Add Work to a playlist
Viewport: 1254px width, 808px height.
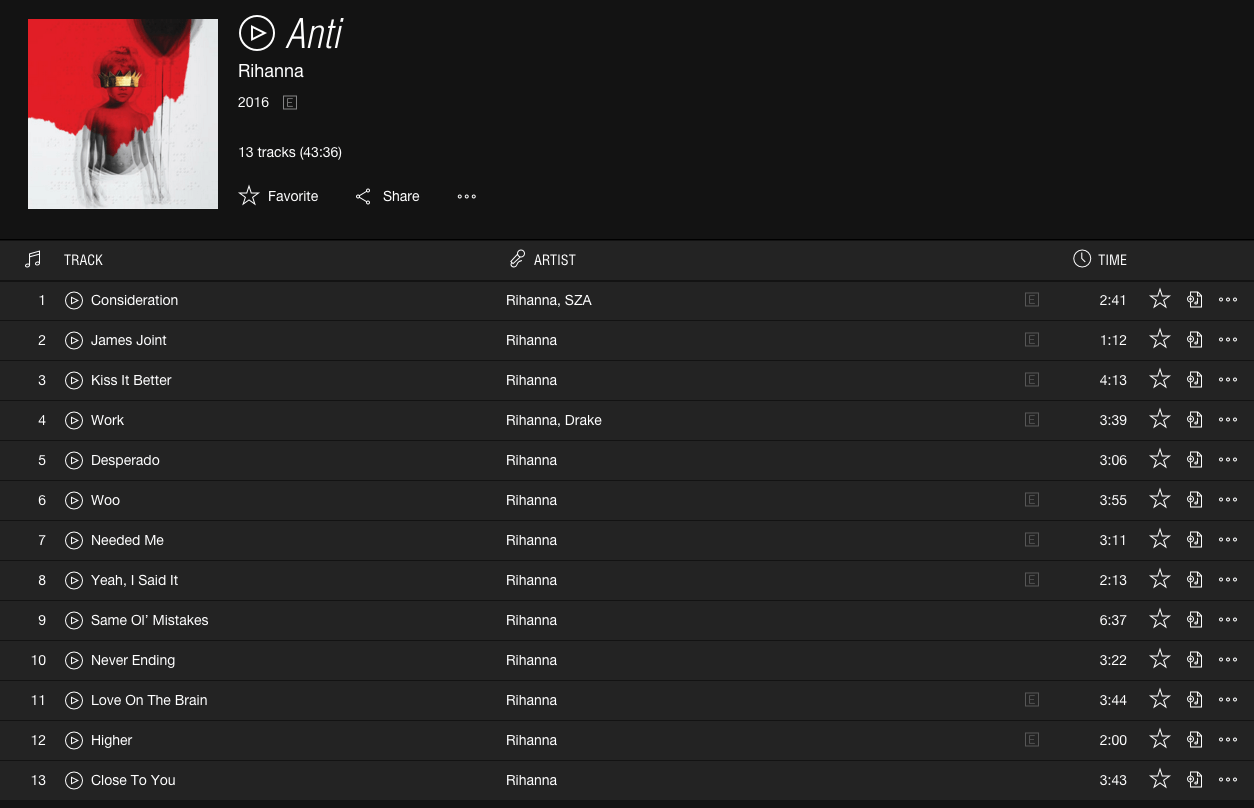pos(1194,420)
